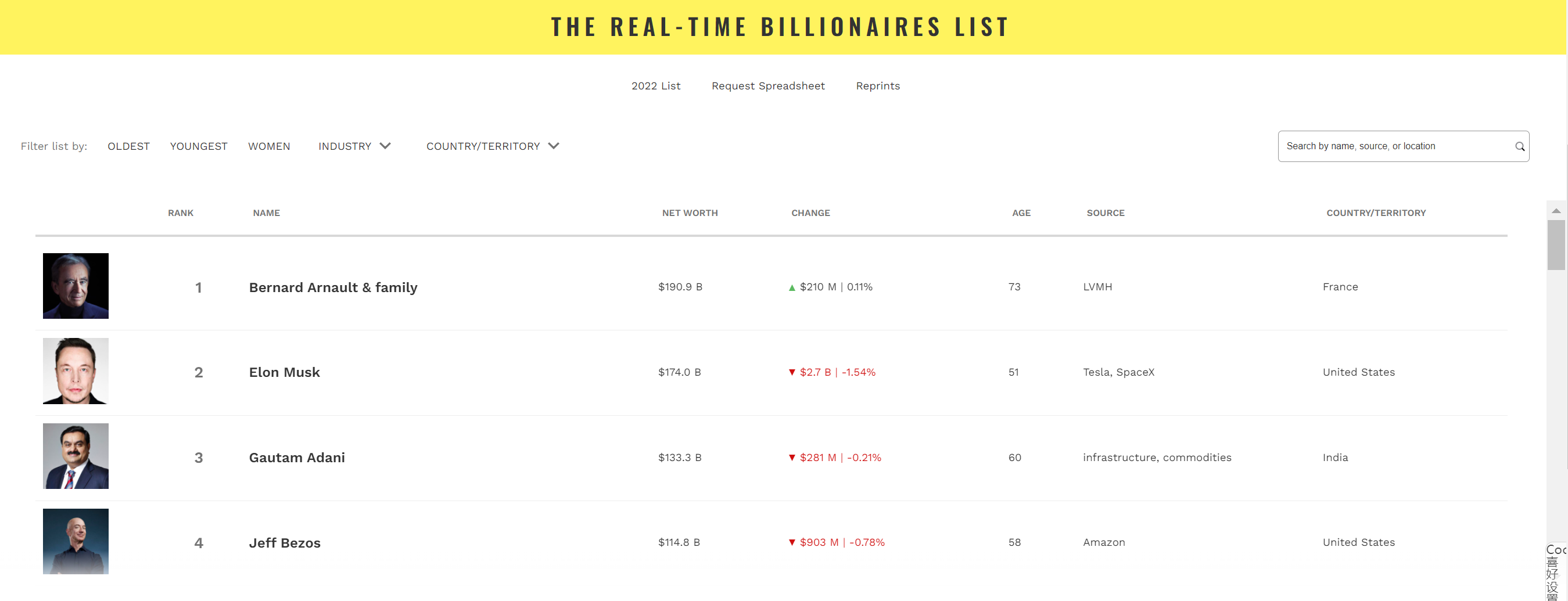This screenshot has height=601, width=1568.
Task: Click the scrollbar up arrow
Action: 1556,210
